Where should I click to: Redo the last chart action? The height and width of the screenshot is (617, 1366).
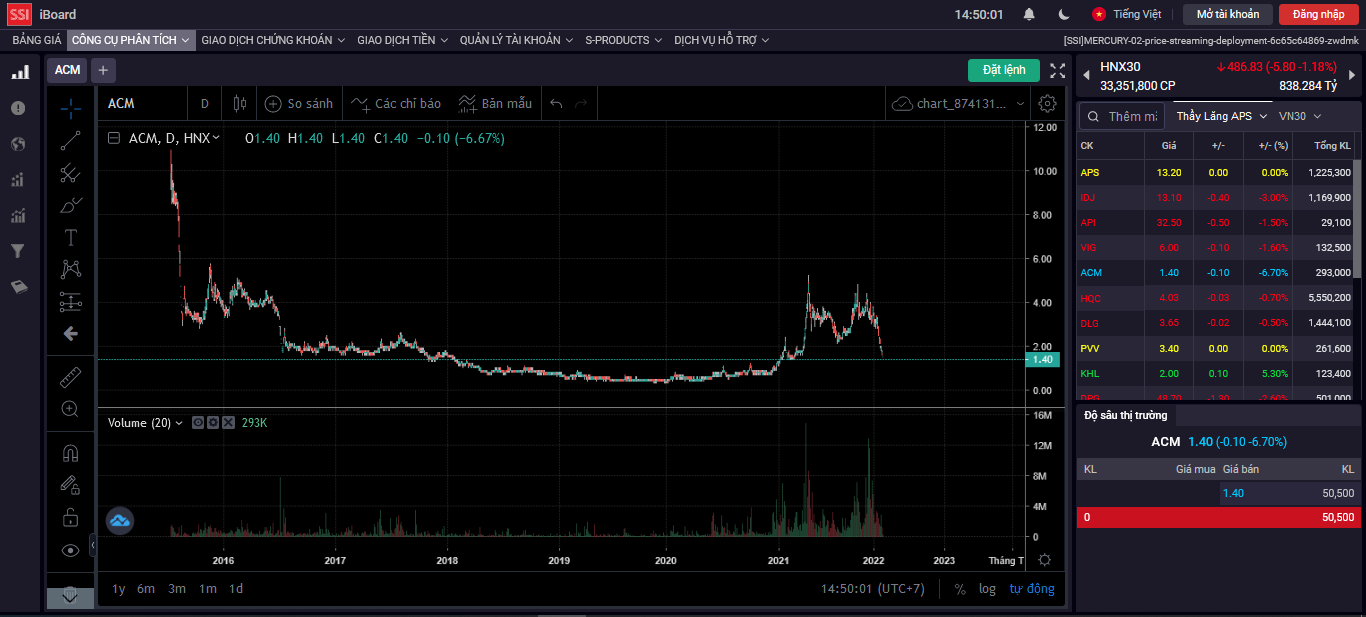click(581, 103)
